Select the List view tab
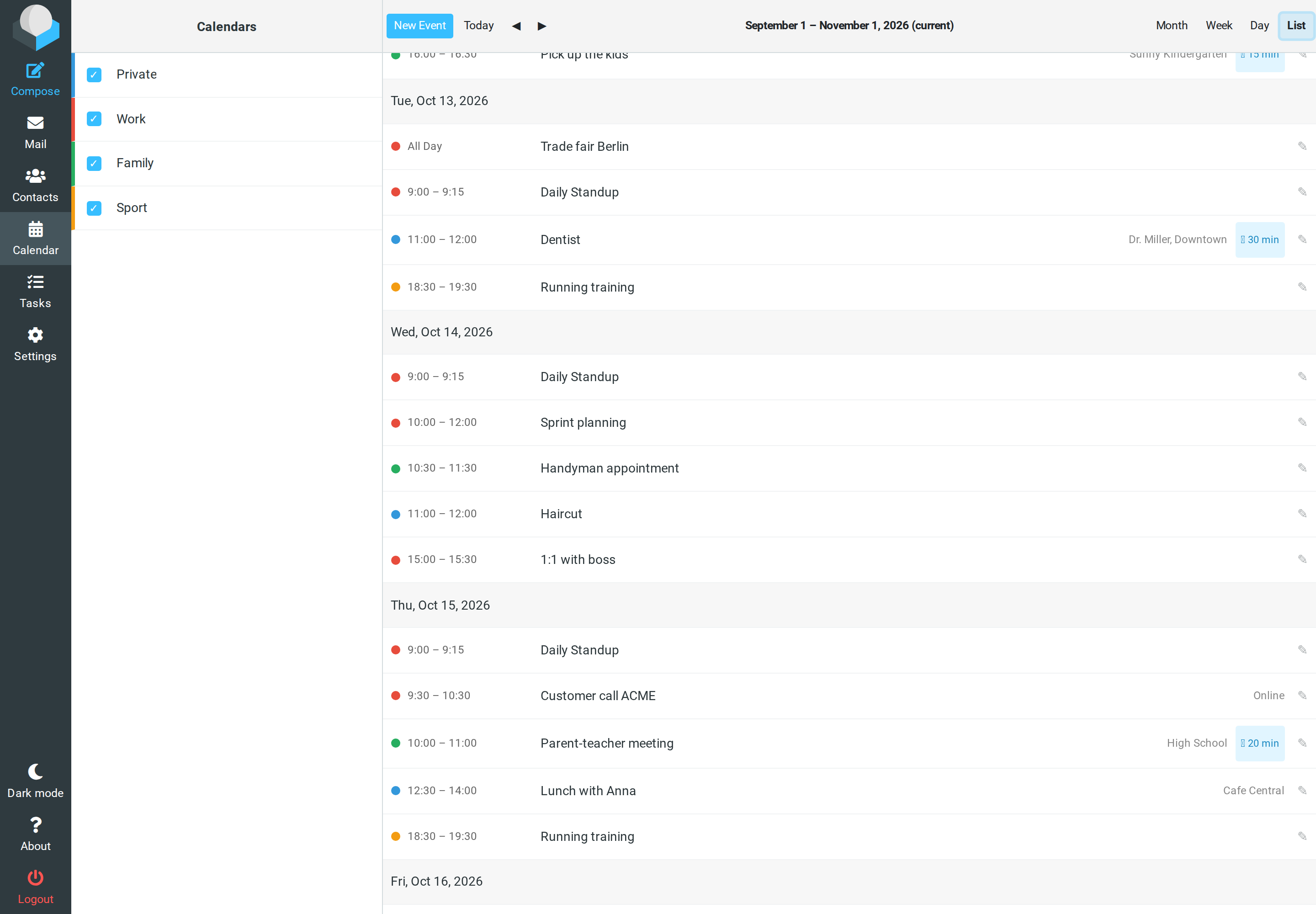 pyautogui.click(x=1296, y=26)
